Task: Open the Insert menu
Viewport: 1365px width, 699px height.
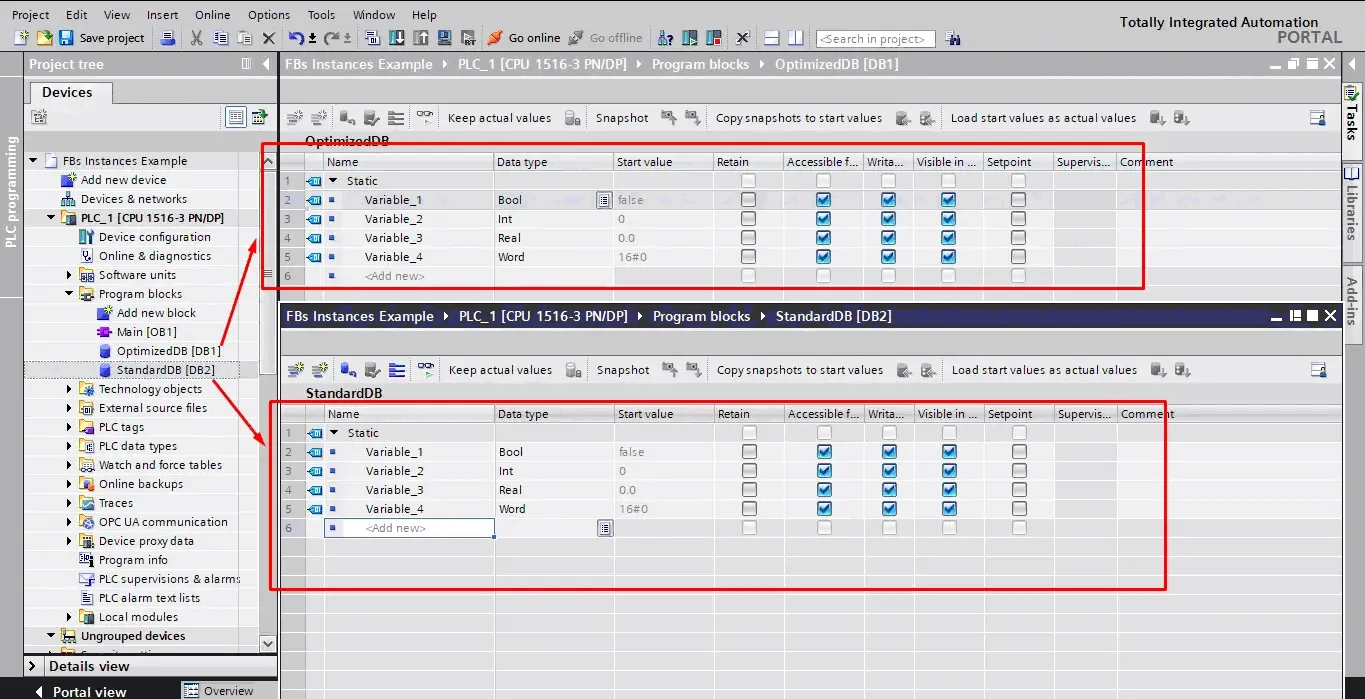Action: [162, 15]
